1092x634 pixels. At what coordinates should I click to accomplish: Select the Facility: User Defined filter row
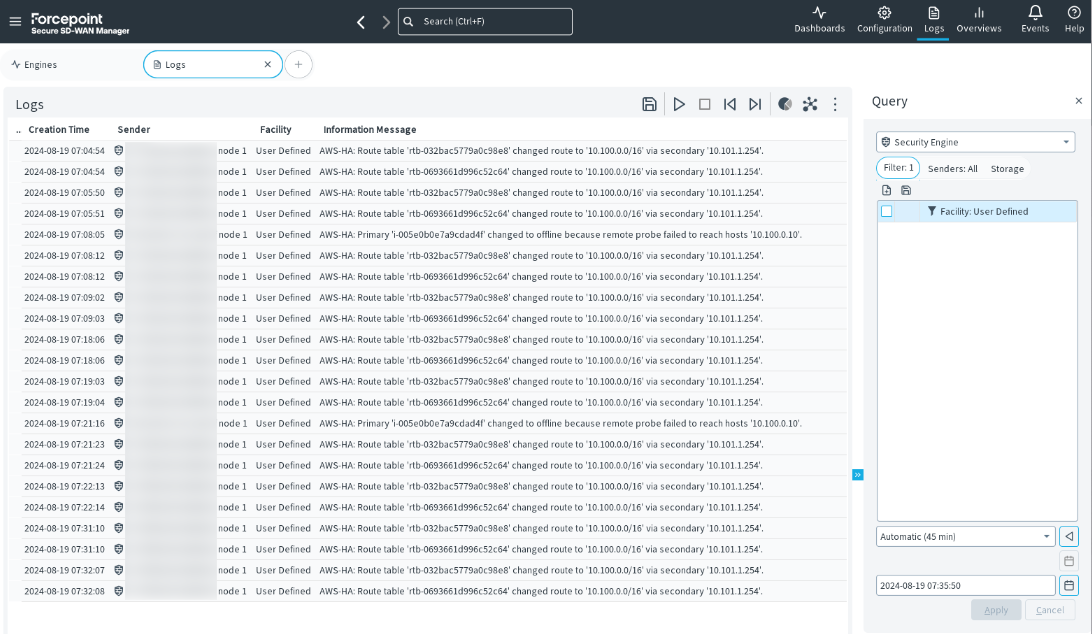tap(977, 211)
